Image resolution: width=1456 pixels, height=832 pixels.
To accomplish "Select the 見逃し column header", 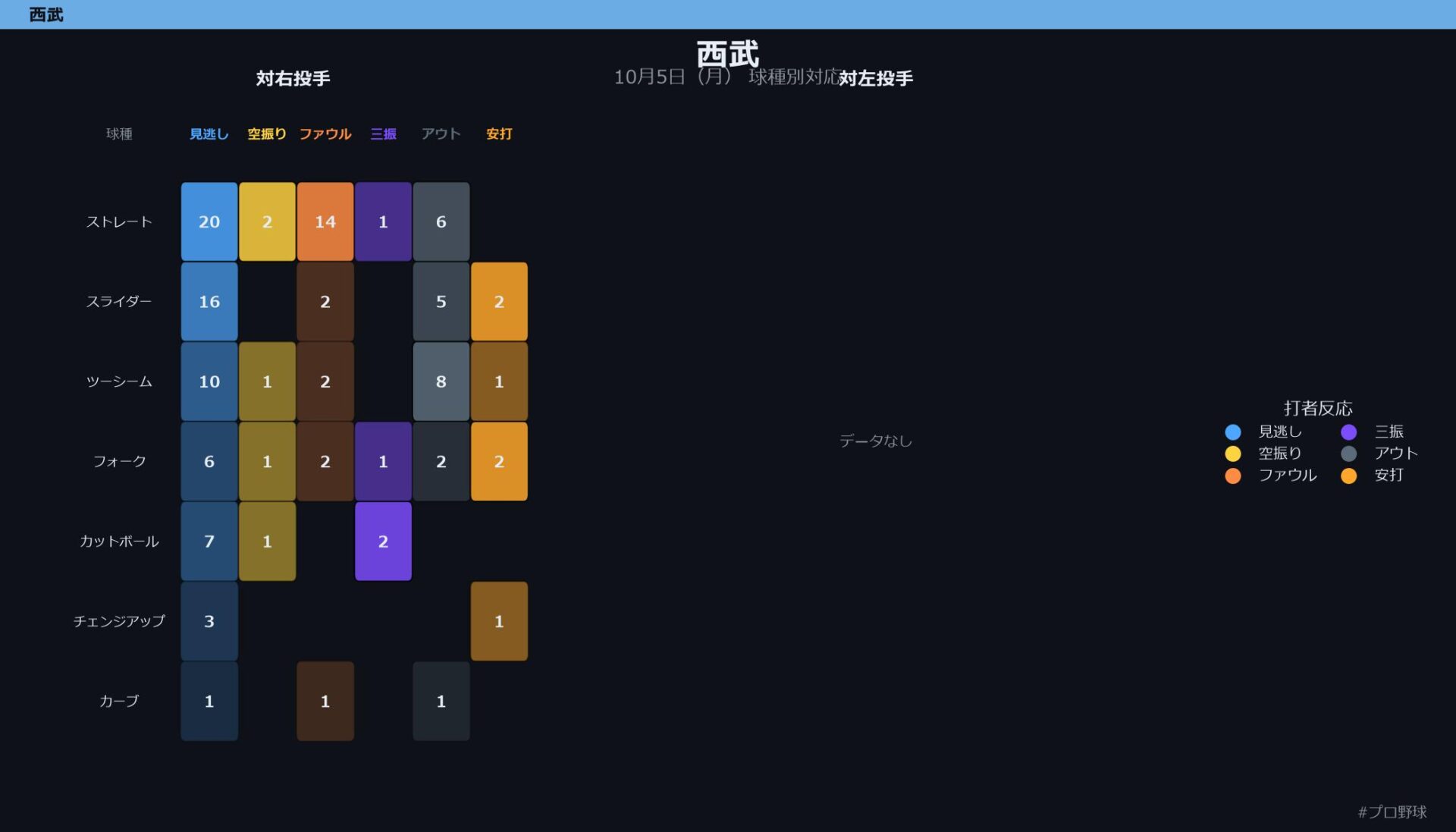I will click(x=209, y=134).
